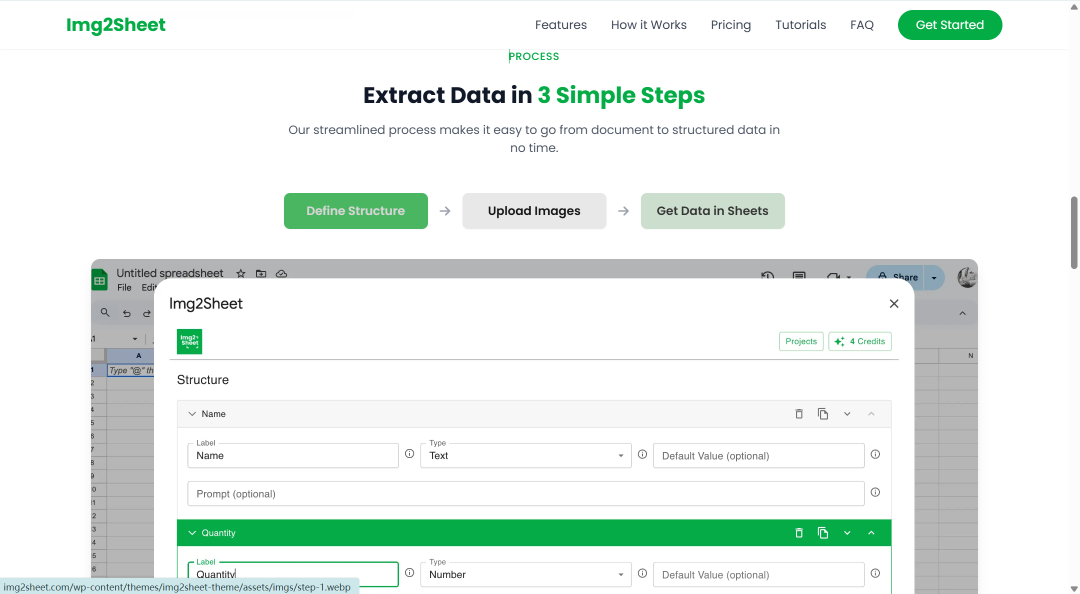The height and width of the screenshot is (594, 1080).
Task: Open the comments icon in Sheets header
Action: (x=799, y=276)
